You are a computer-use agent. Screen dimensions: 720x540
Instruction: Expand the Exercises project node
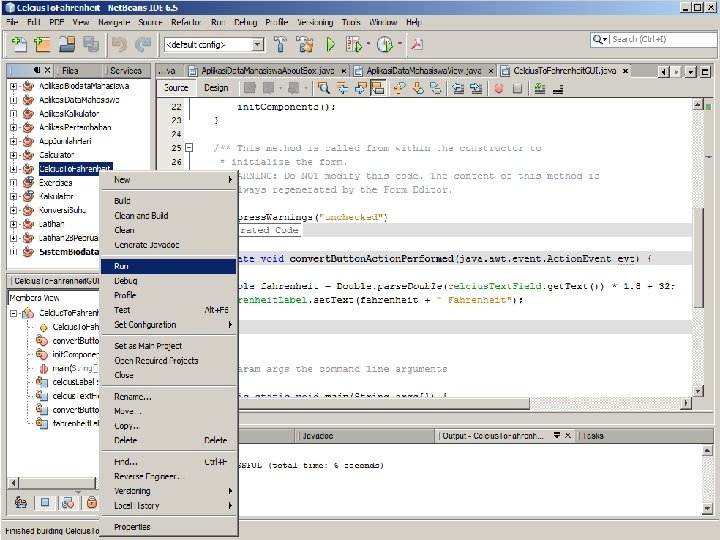(x=13, y=183)
